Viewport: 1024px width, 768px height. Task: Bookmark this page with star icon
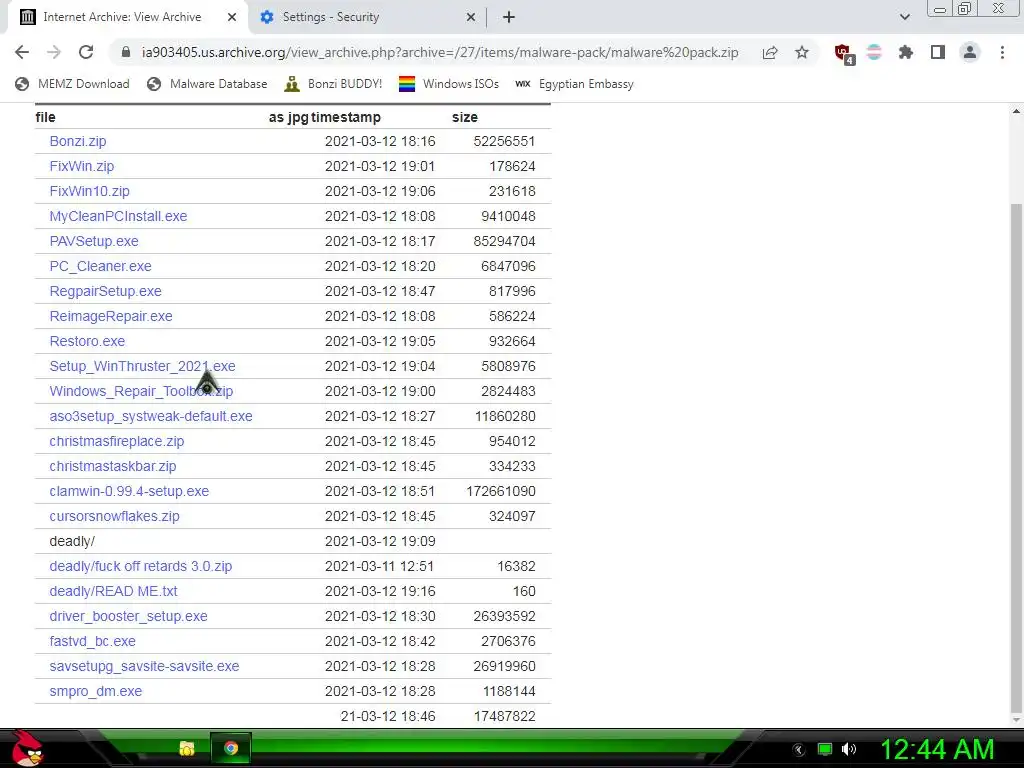802,52
